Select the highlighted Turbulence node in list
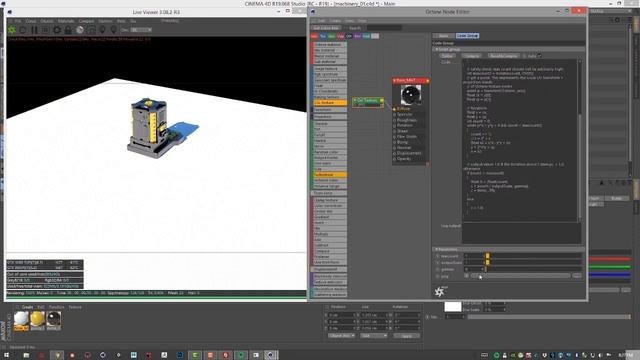 coord(330,175)
